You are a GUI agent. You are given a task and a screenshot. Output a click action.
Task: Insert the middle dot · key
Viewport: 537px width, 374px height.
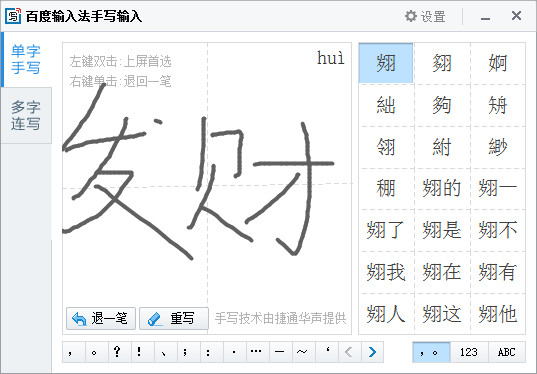(234, 352)
